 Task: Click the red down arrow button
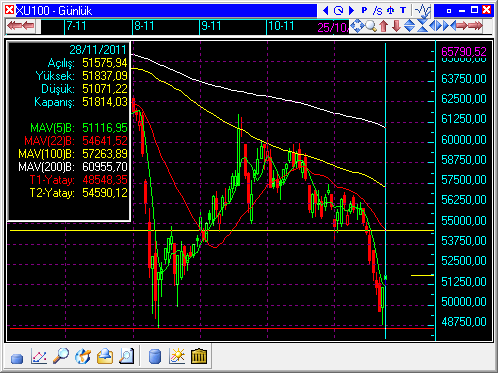coord(396,26)
